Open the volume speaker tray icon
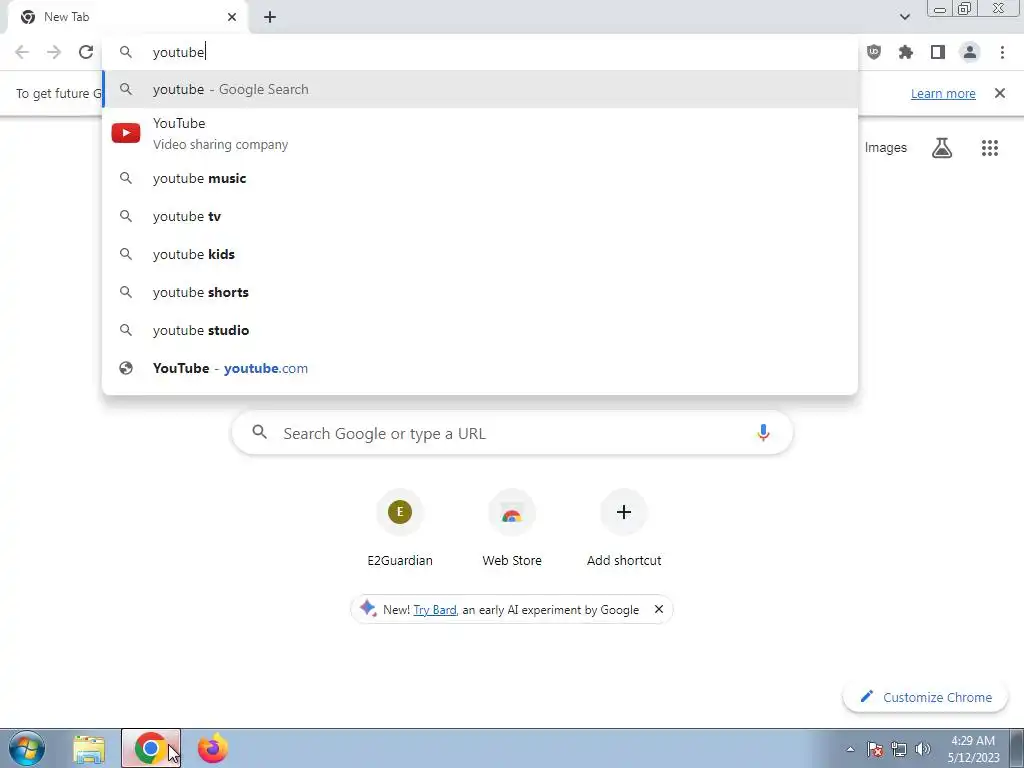The width and height of the screenshot is (1024, 768). (923, 749)
